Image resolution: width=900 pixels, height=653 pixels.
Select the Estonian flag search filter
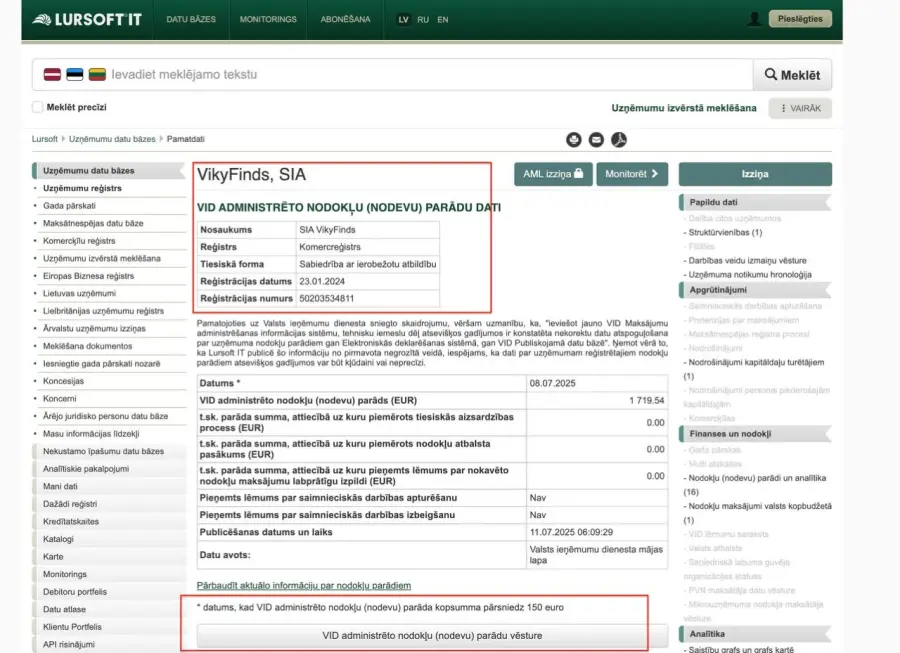pyautogui.click(x=75, y=75)
